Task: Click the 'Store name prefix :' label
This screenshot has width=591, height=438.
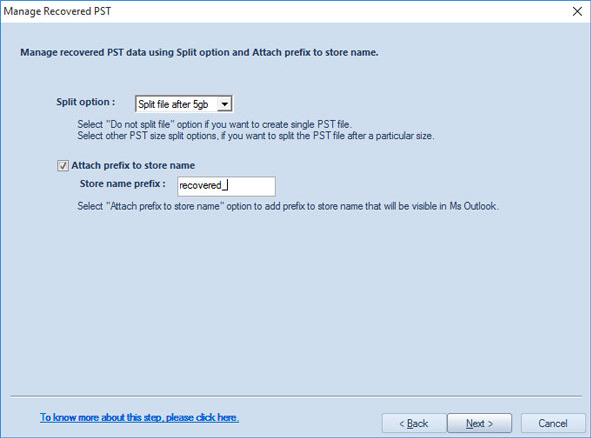Action: [x=122, y=184]
